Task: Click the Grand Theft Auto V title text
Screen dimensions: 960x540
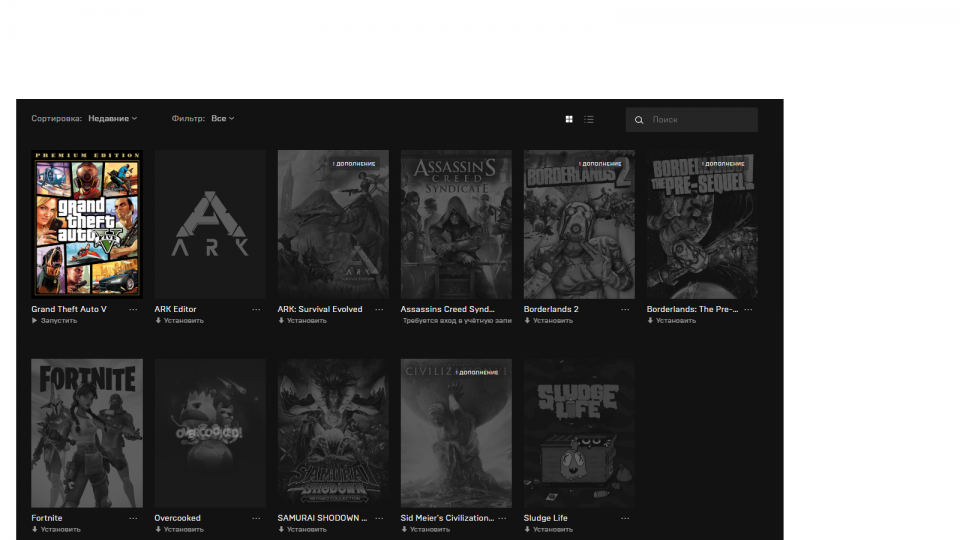Action: pos(69,309)
